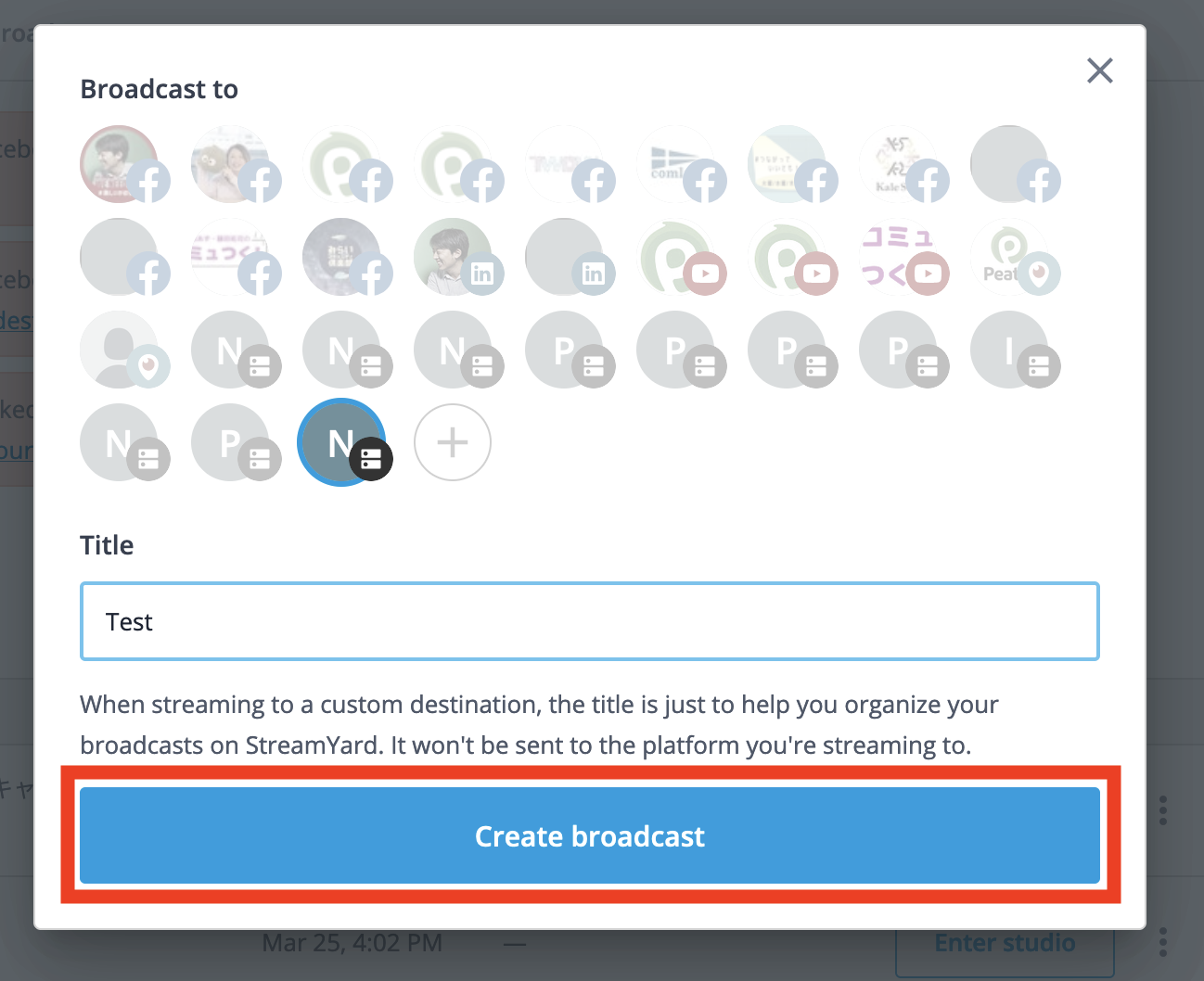Open the Enter studio button behind dialog
This screenshot has width=1204, height=981.
(x=1005, y=944)
